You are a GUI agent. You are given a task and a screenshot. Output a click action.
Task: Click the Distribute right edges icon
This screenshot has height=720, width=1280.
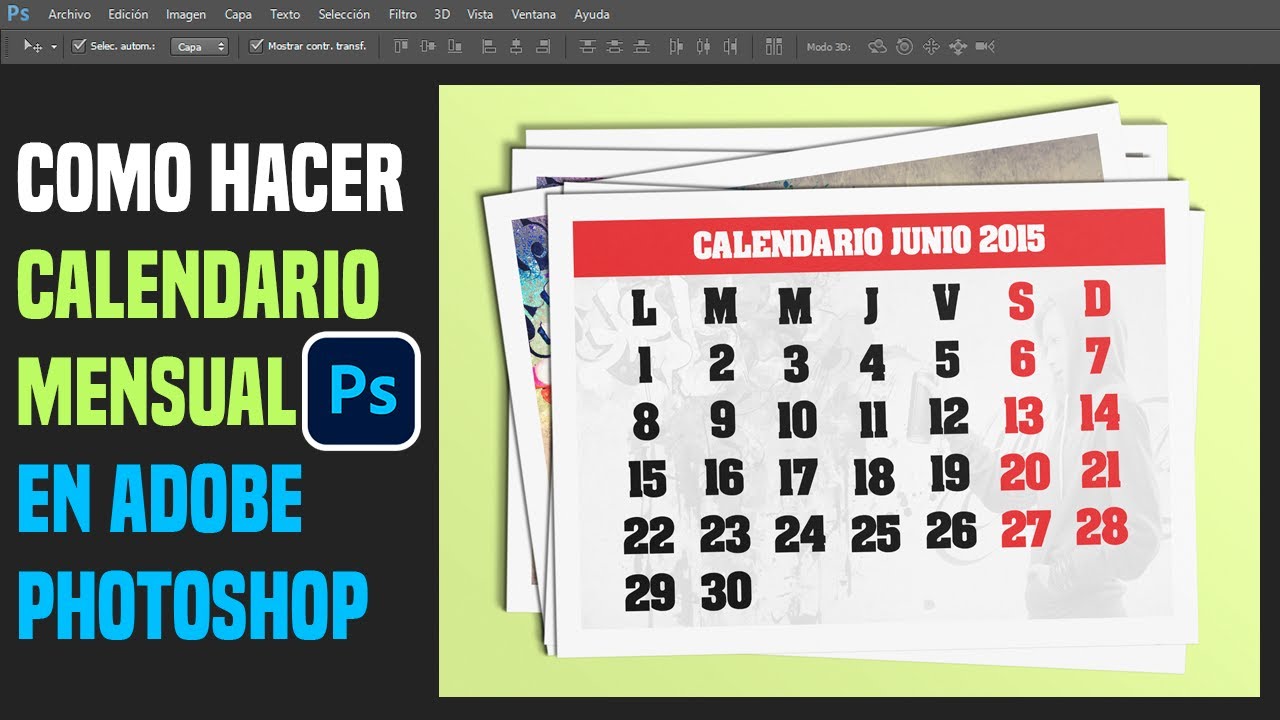coord(731,46)
